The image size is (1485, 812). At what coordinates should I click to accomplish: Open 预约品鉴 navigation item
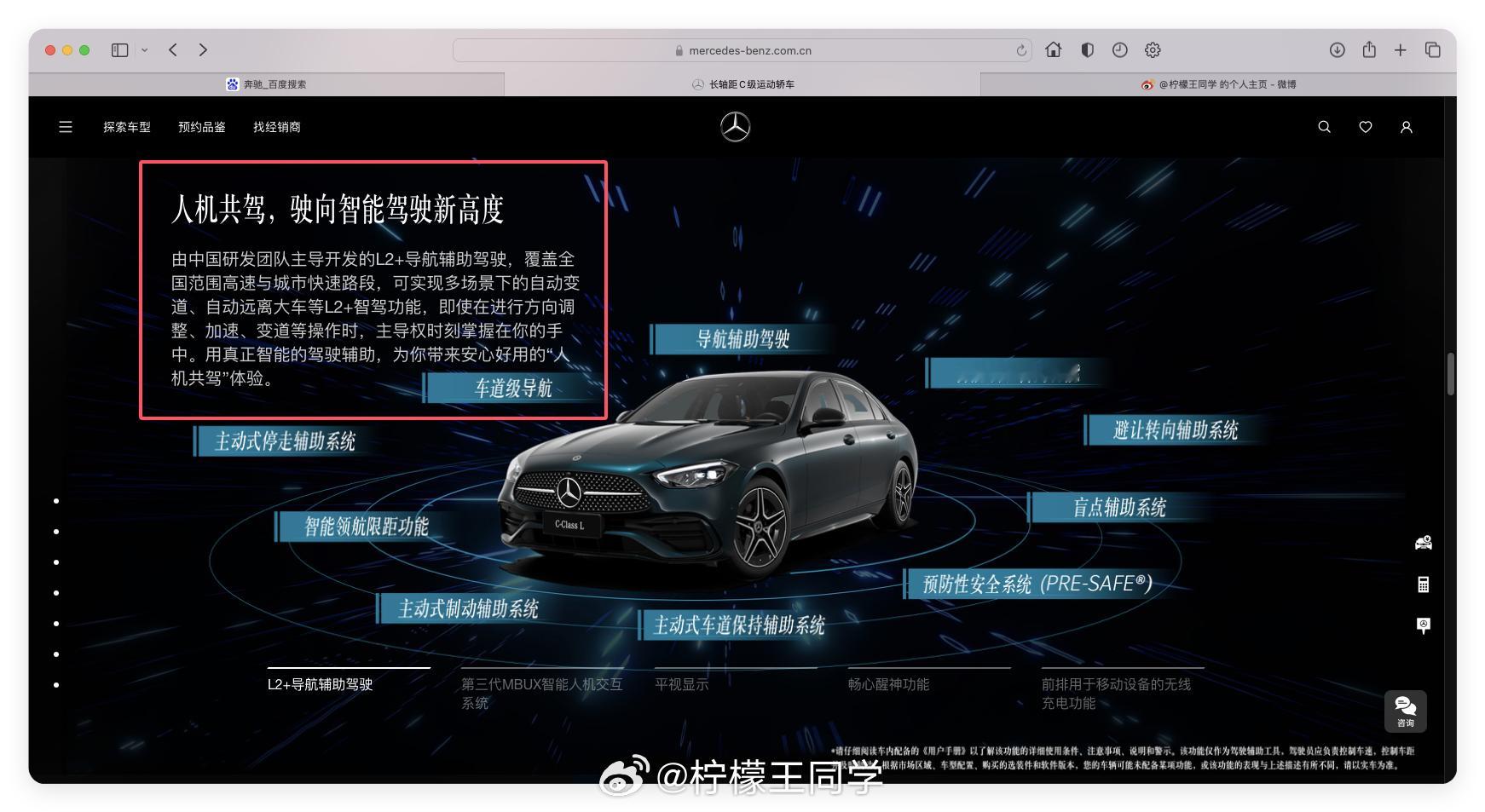click(x=202, y=127)
